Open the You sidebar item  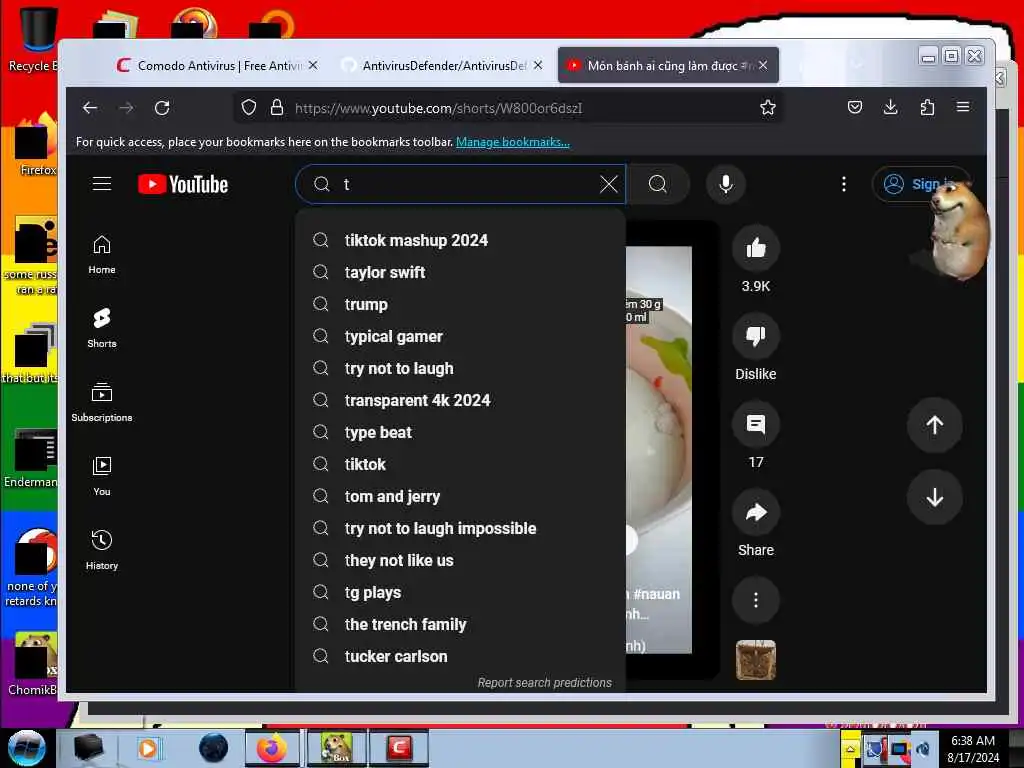coord(102,477)
